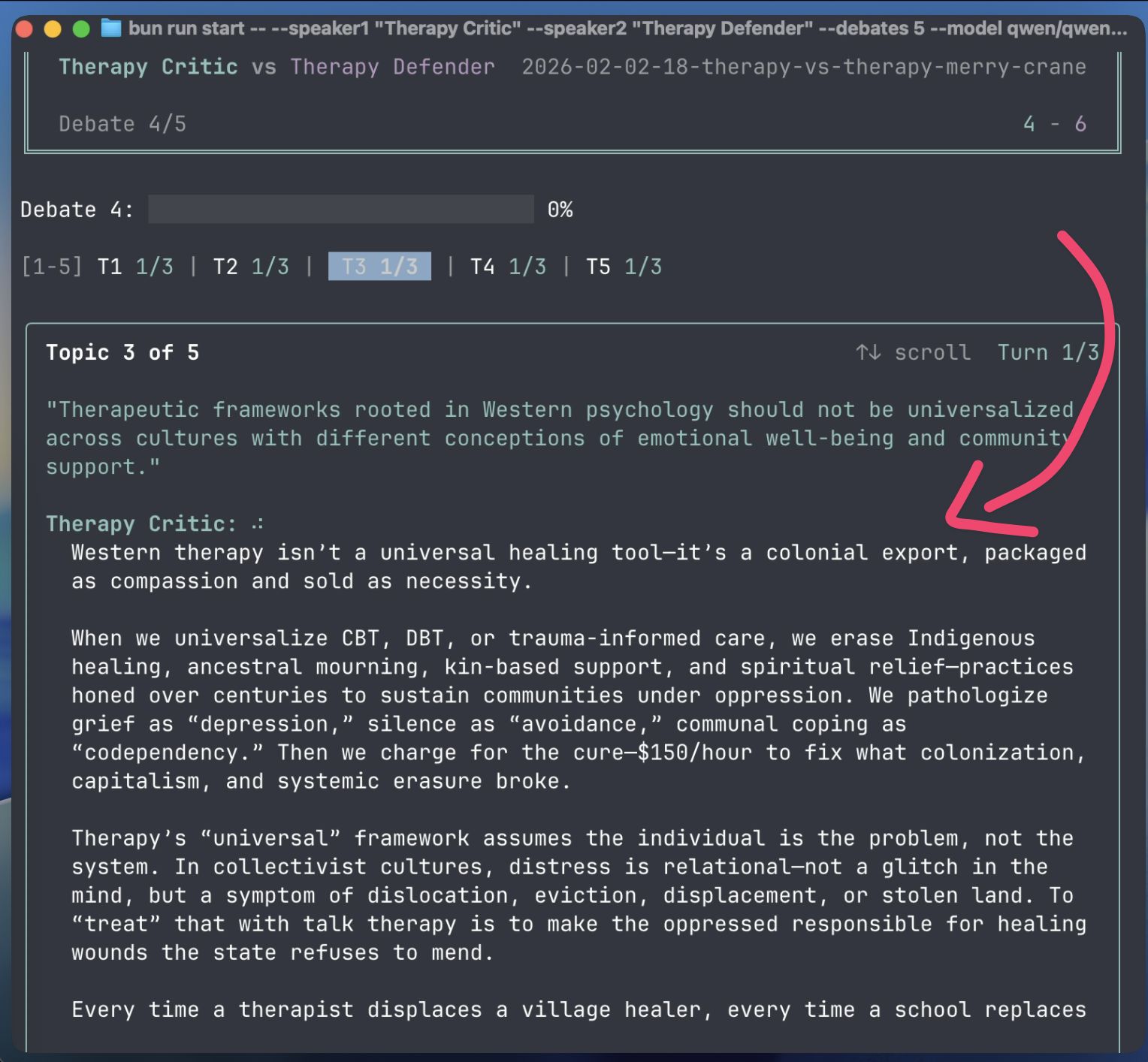The width and height of the screenshot is (1148, 1062).
Task: Click the Topic 3 of 5 heading
Action: coord(122,352)
